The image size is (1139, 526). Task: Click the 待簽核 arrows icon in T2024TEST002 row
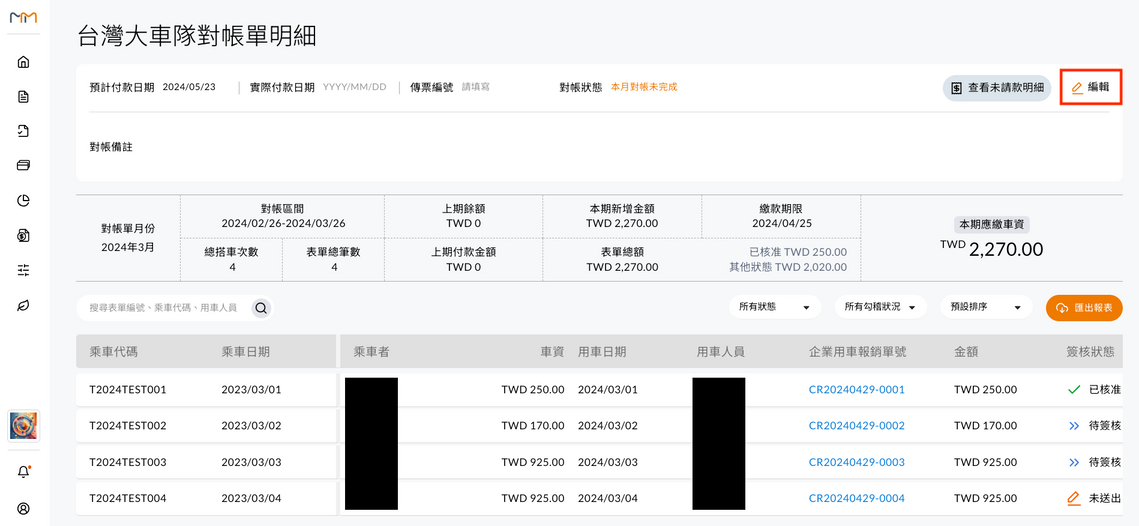(1074, 426)
